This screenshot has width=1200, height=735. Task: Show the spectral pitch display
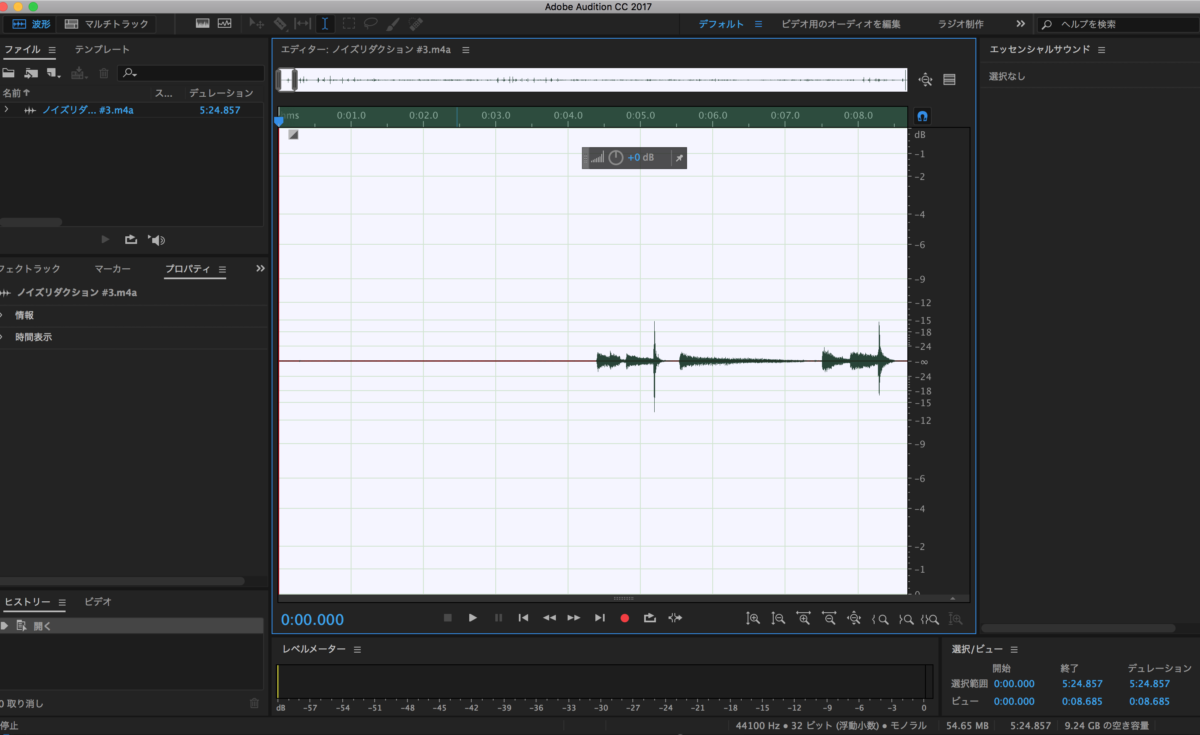224,23
